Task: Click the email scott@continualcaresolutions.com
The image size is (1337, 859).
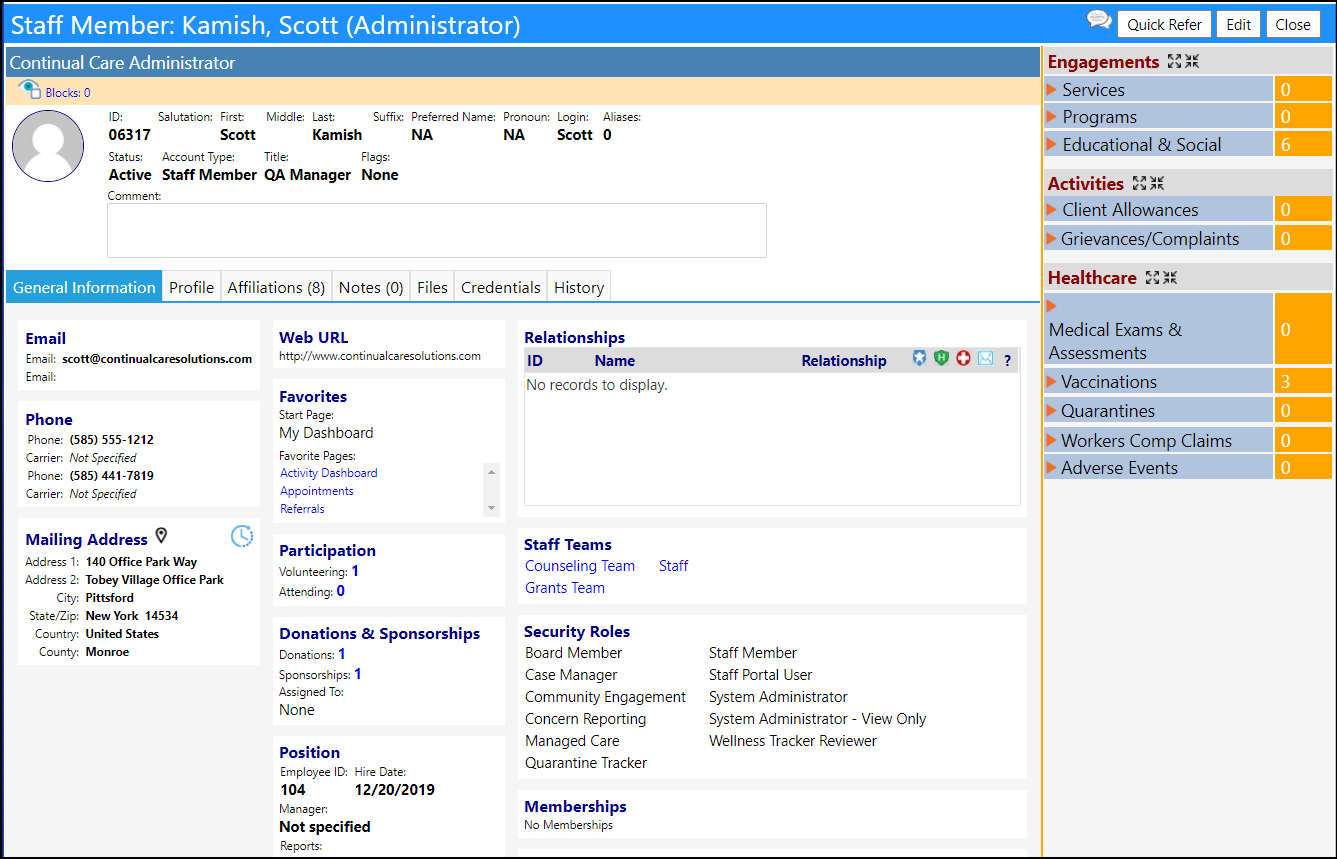Action: pos(157,359)
